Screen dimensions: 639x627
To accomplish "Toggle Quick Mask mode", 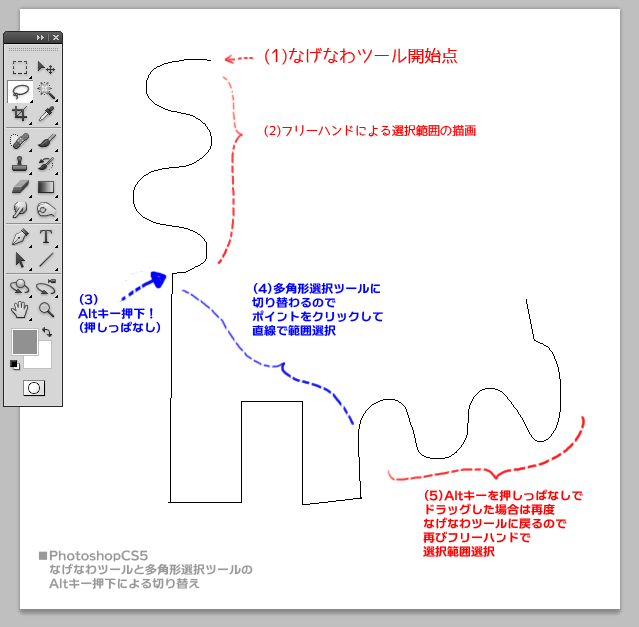I will 34,388.
